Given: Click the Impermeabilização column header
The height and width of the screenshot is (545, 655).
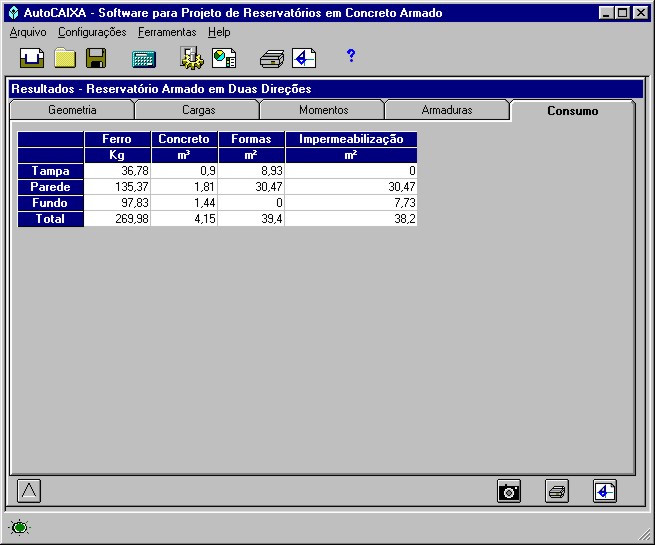Looking at the screenshot, I should pyautogui.click(x=351, y=139).
